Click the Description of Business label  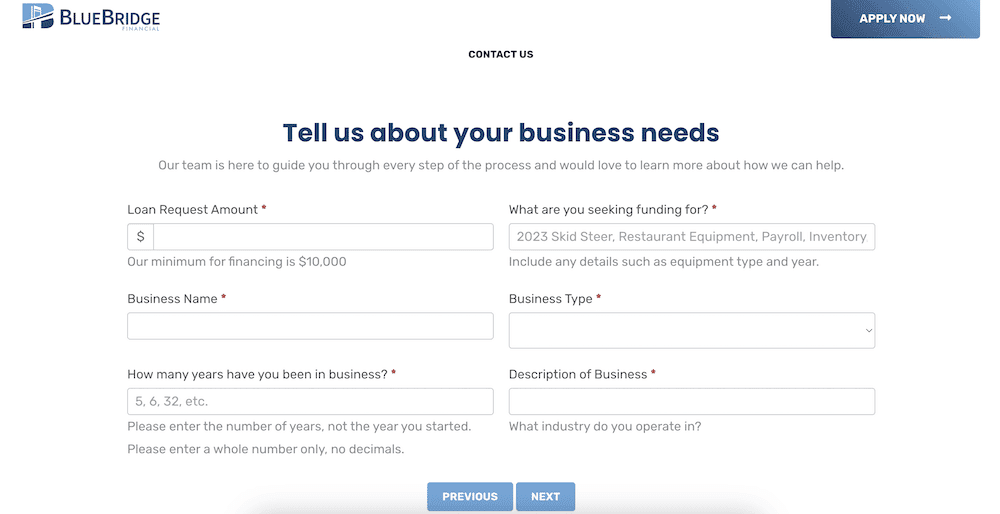[x=578, y=374]
